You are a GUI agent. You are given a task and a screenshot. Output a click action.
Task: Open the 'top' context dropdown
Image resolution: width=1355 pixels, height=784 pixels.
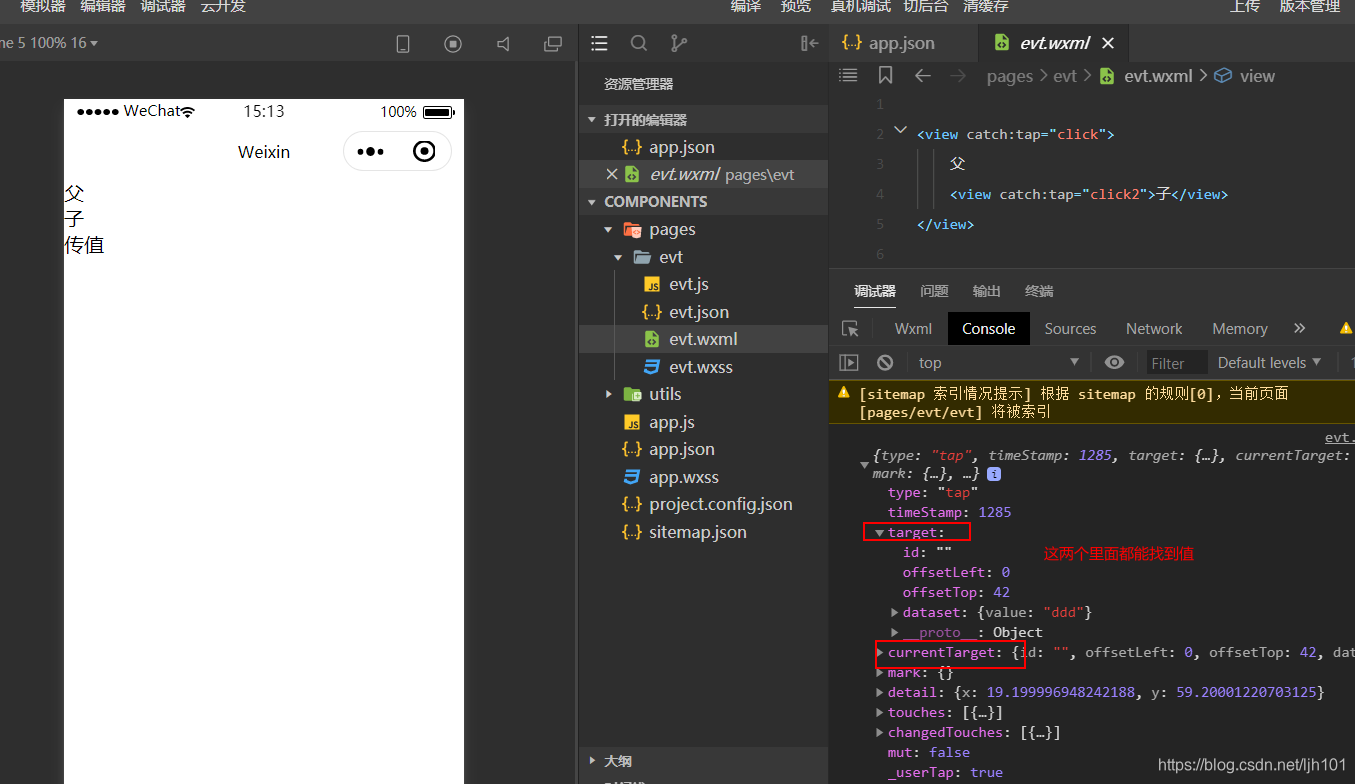(x=1000, y=362)
